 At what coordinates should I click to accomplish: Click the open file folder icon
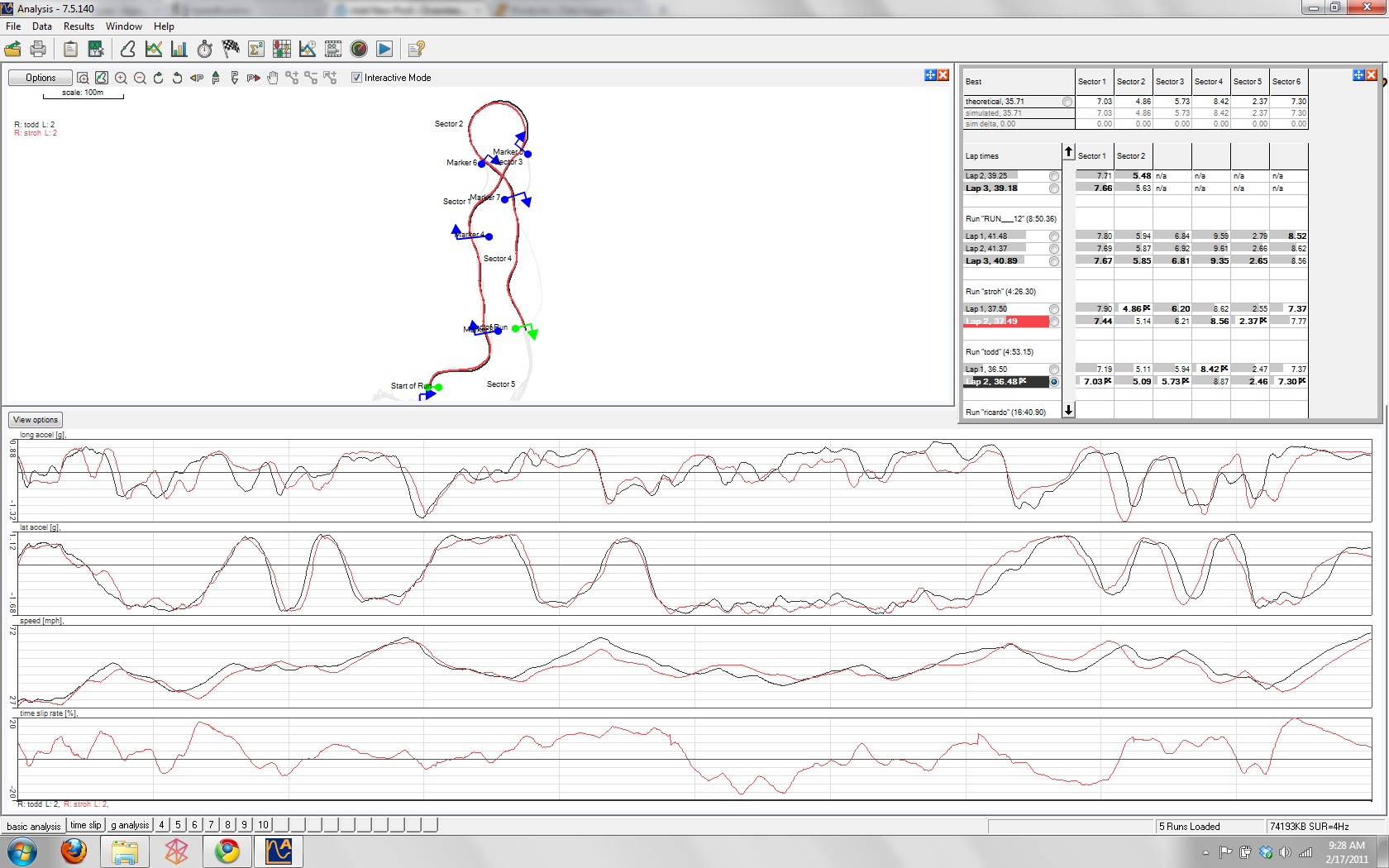click(x=13, y=50)
